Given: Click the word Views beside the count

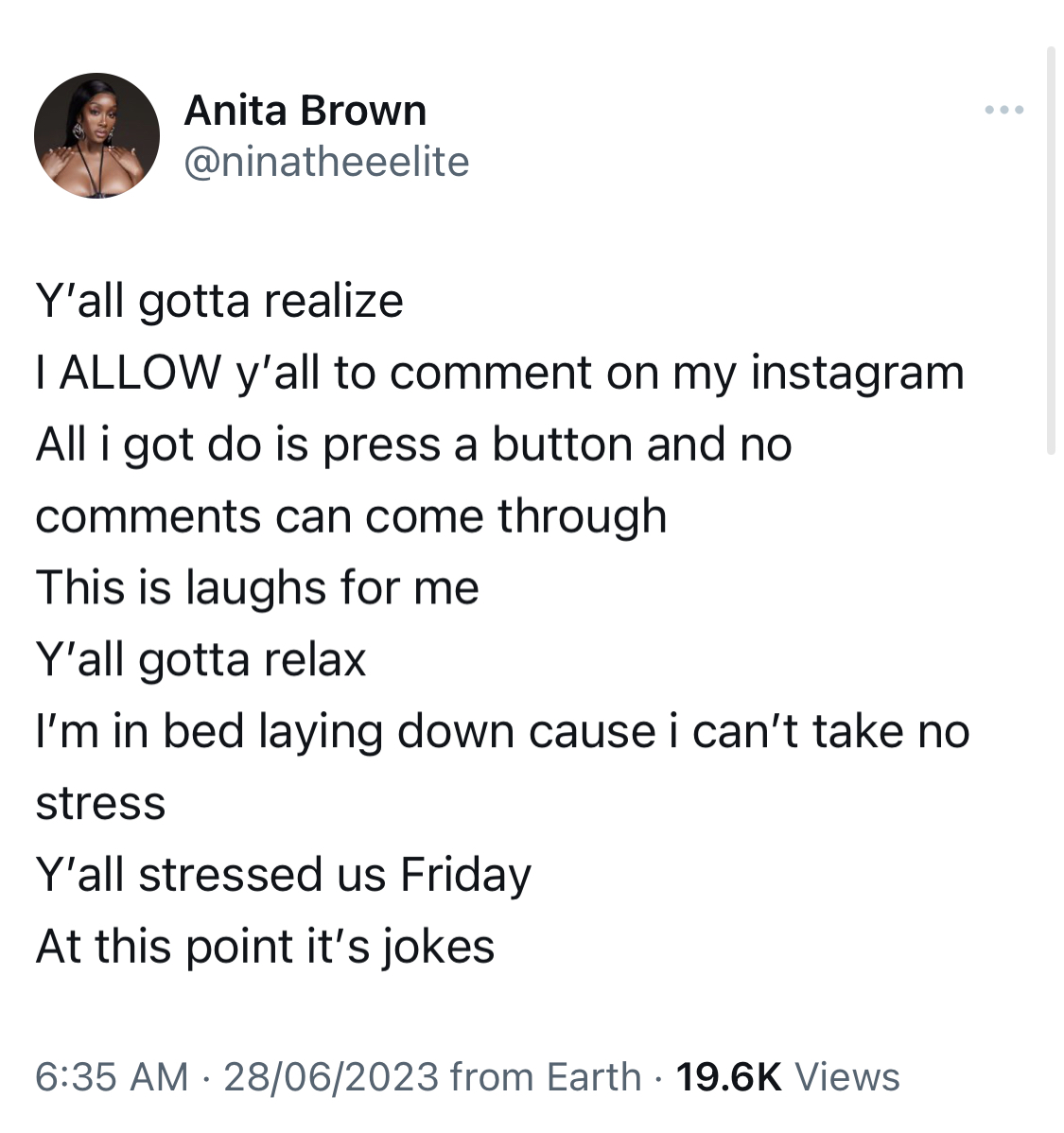Looking at the screenshot, I should tap(847, 1076).
